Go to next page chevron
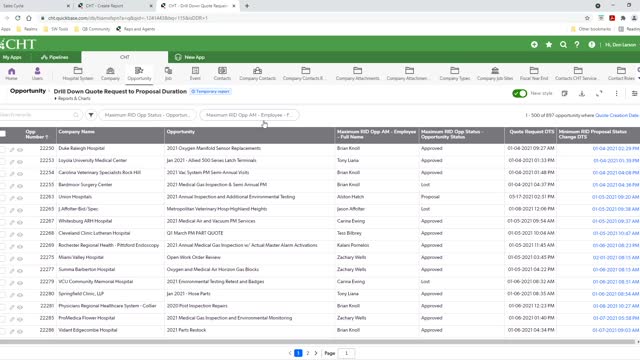The image size is (640, 360). pos(316,353)
